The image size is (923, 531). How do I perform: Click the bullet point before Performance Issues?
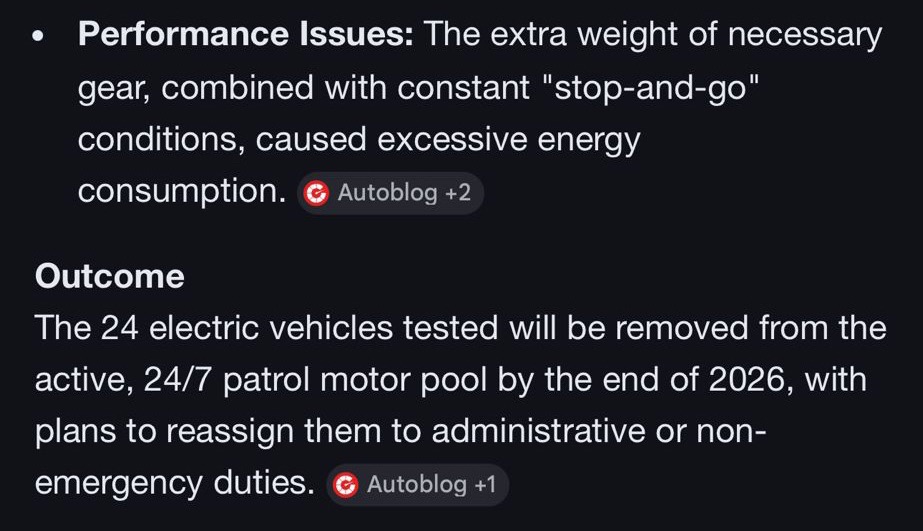click(38, 37)
